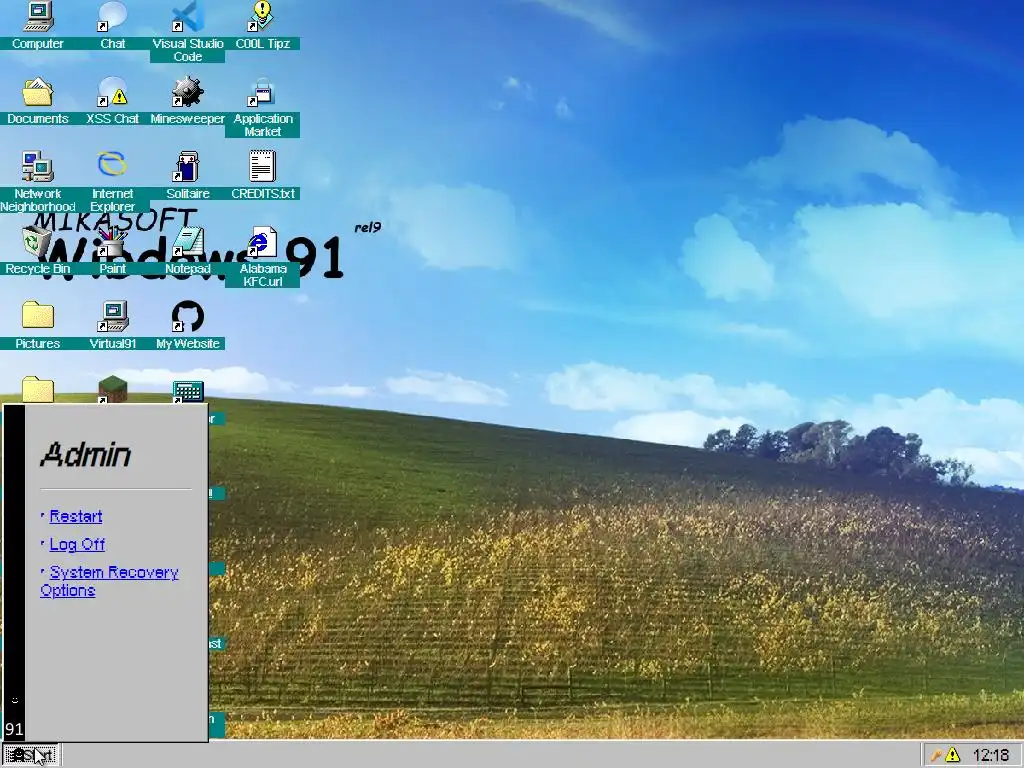Open the Notepad shortcut
The height and width of the screenshot is (768, 1024).
pyautogui.click(x=187, y=251)
